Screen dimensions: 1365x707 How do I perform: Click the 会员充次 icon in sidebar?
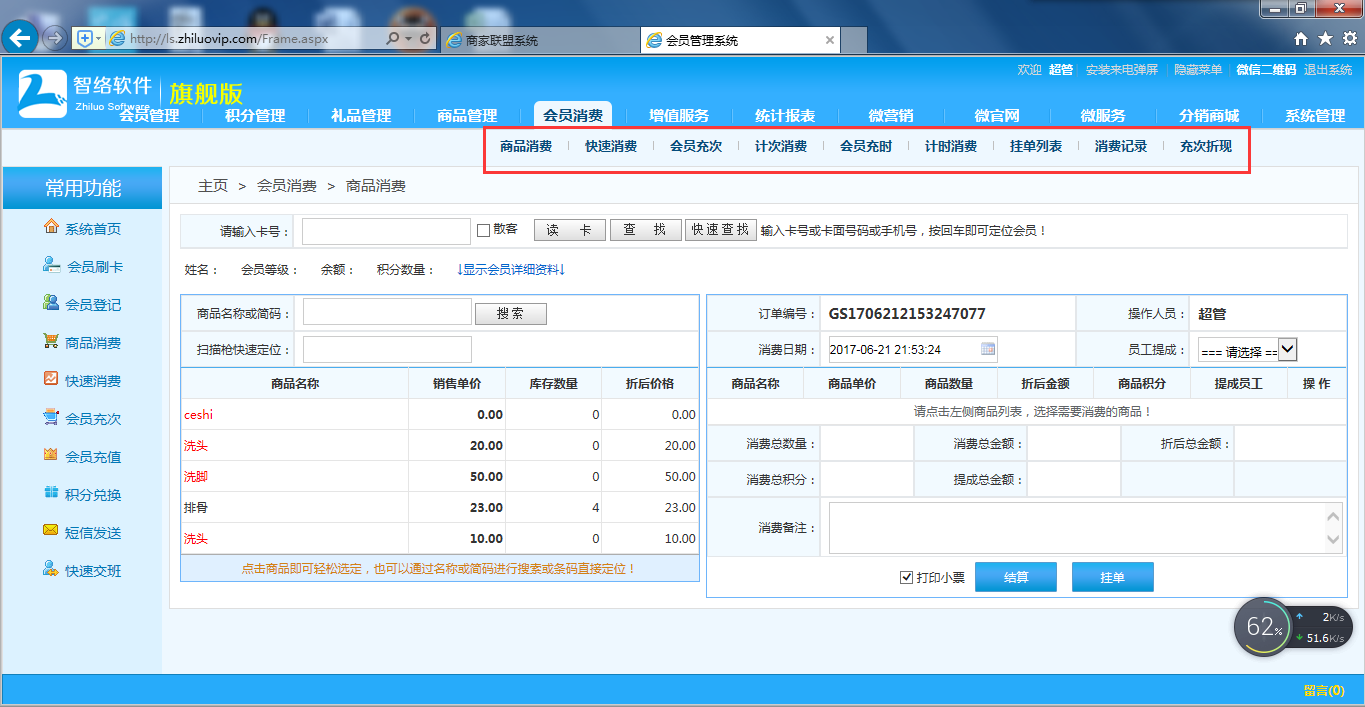pyautogui.click(x=51, y=417)
